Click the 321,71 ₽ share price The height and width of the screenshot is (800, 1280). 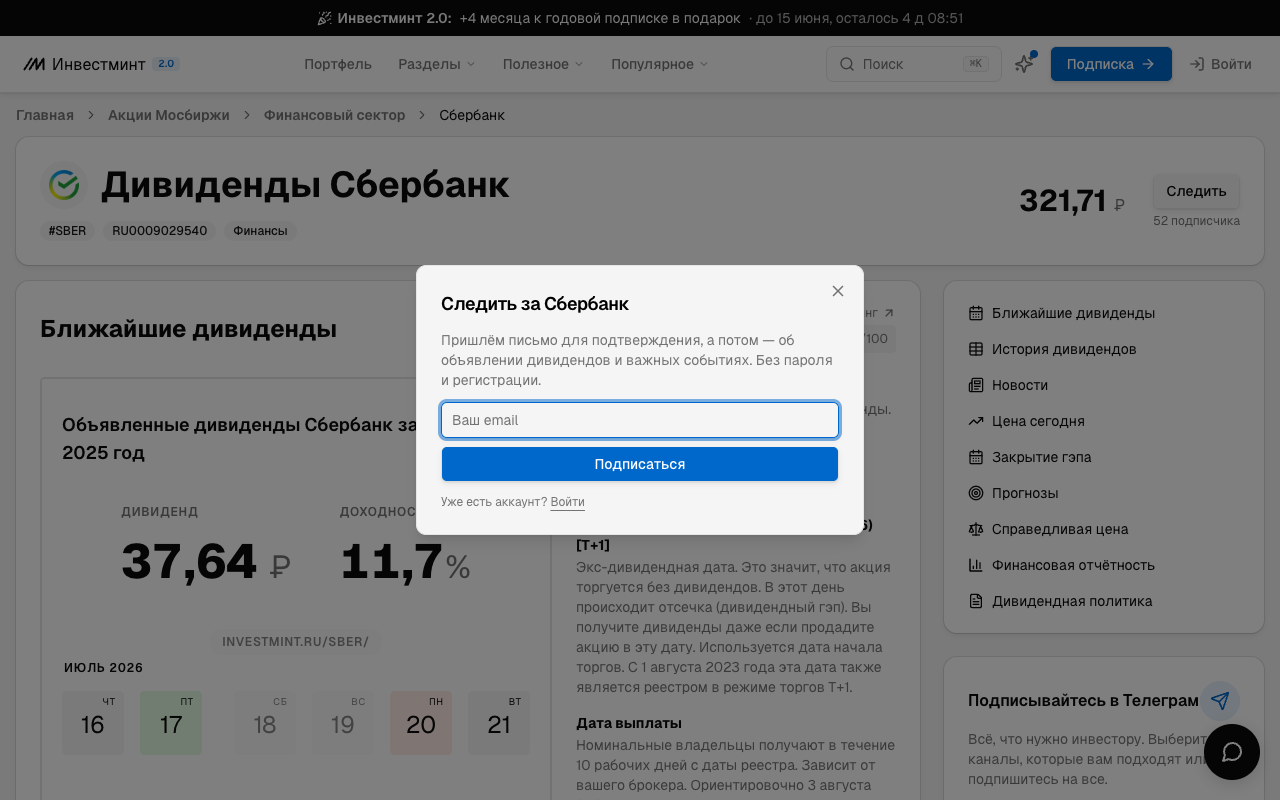pyautogui.click(x=1072, y=201)
